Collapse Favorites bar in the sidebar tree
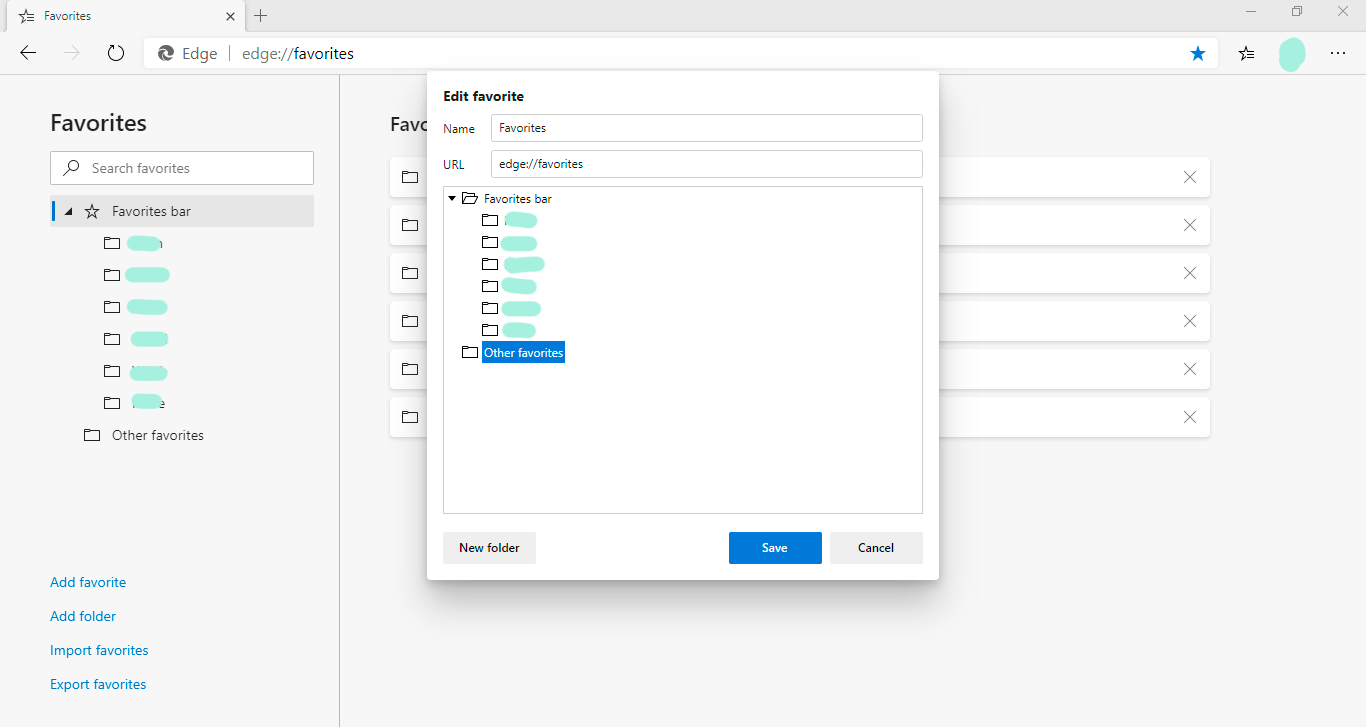Viewport: 1366px width, 727px height. 68,211
